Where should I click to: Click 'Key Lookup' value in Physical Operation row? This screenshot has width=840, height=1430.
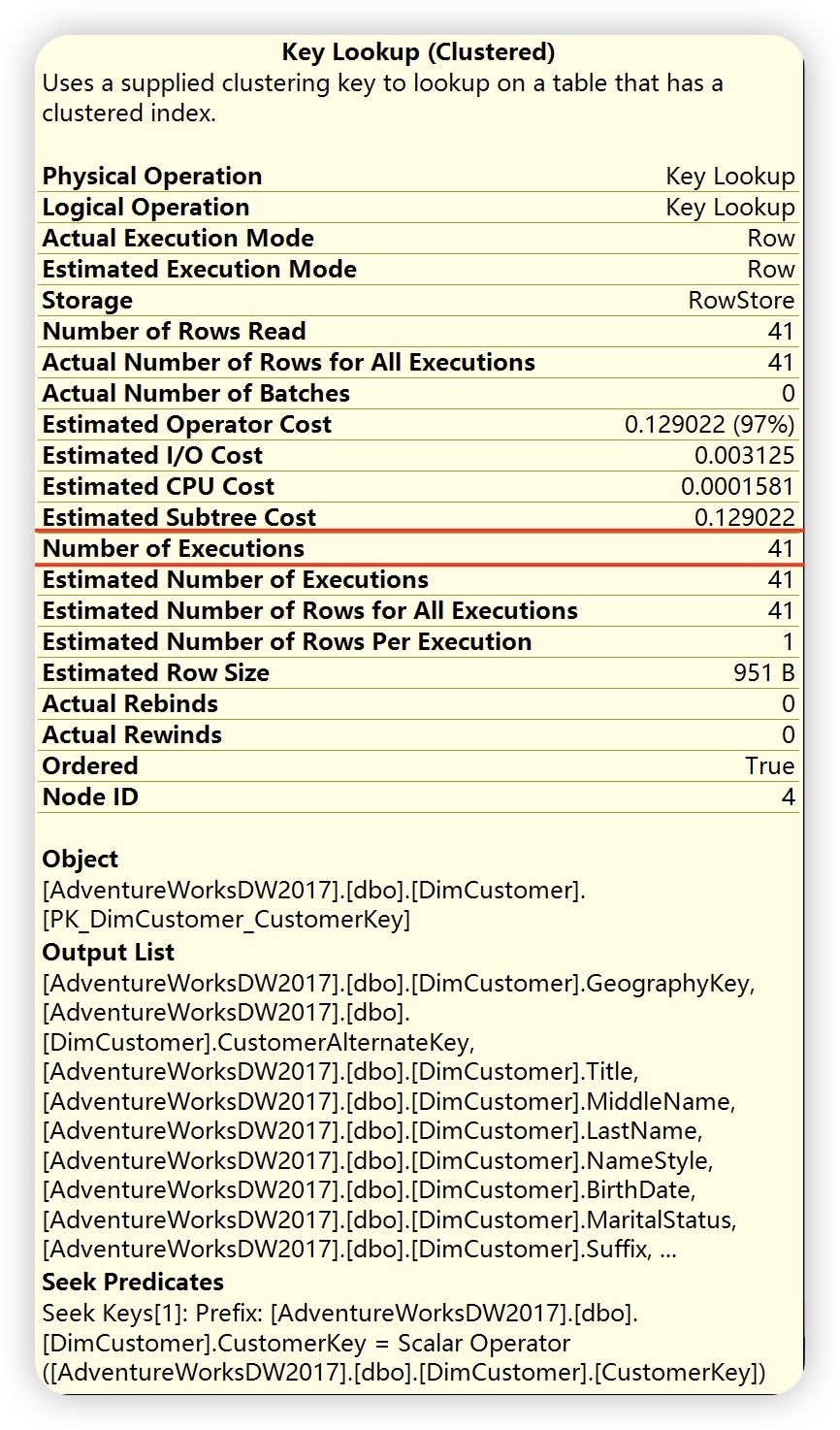click(x=730, y=177)
